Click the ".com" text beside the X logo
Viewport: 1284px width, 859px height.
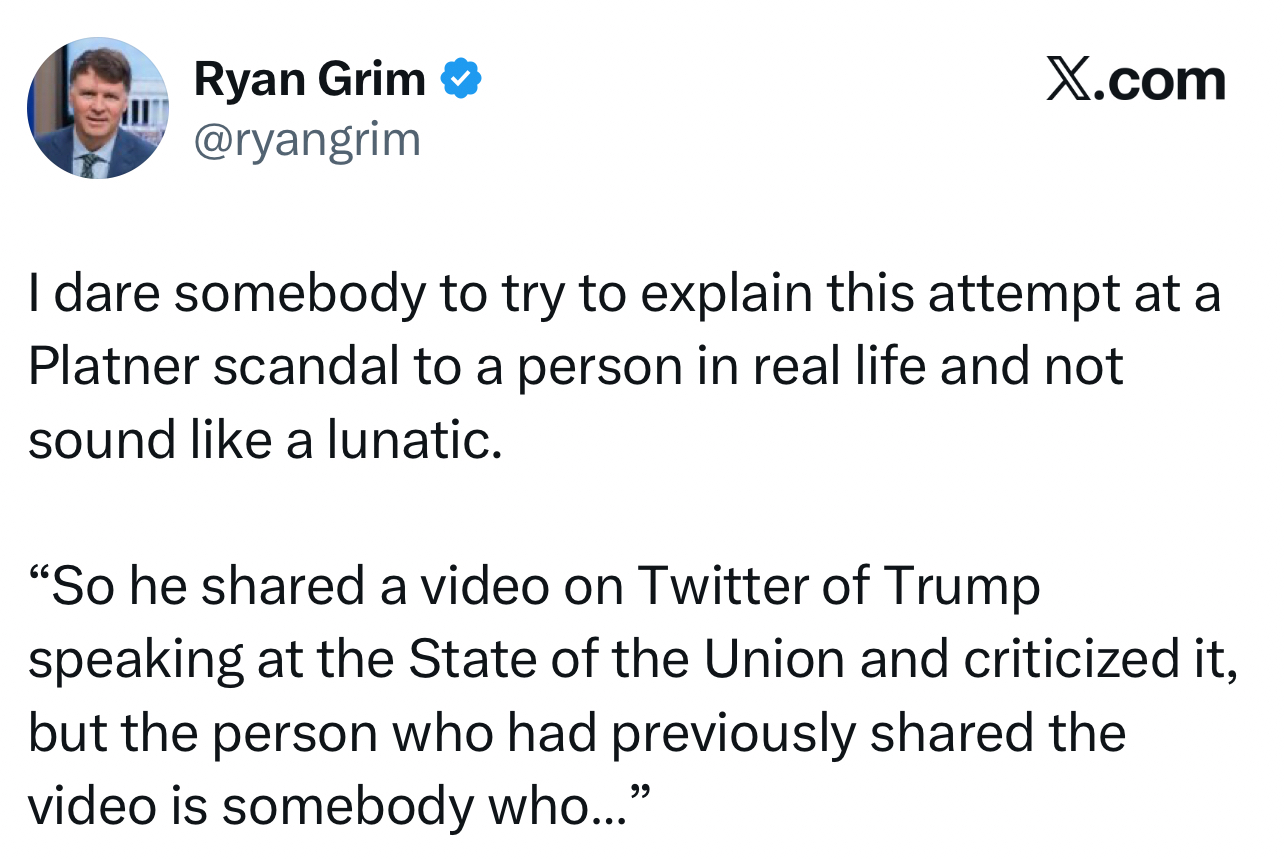[x=1160, y=79]
